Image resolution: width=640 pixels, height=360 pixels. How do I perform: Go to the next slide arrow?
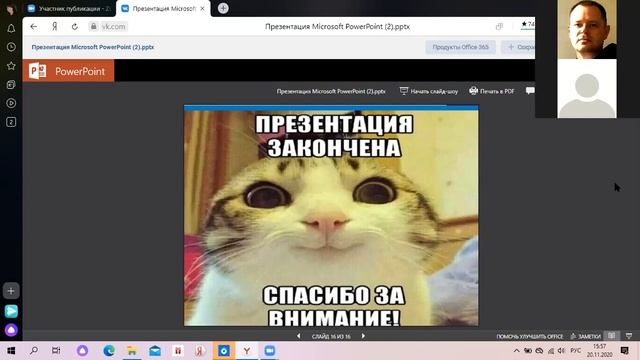(x=363, y=336)
